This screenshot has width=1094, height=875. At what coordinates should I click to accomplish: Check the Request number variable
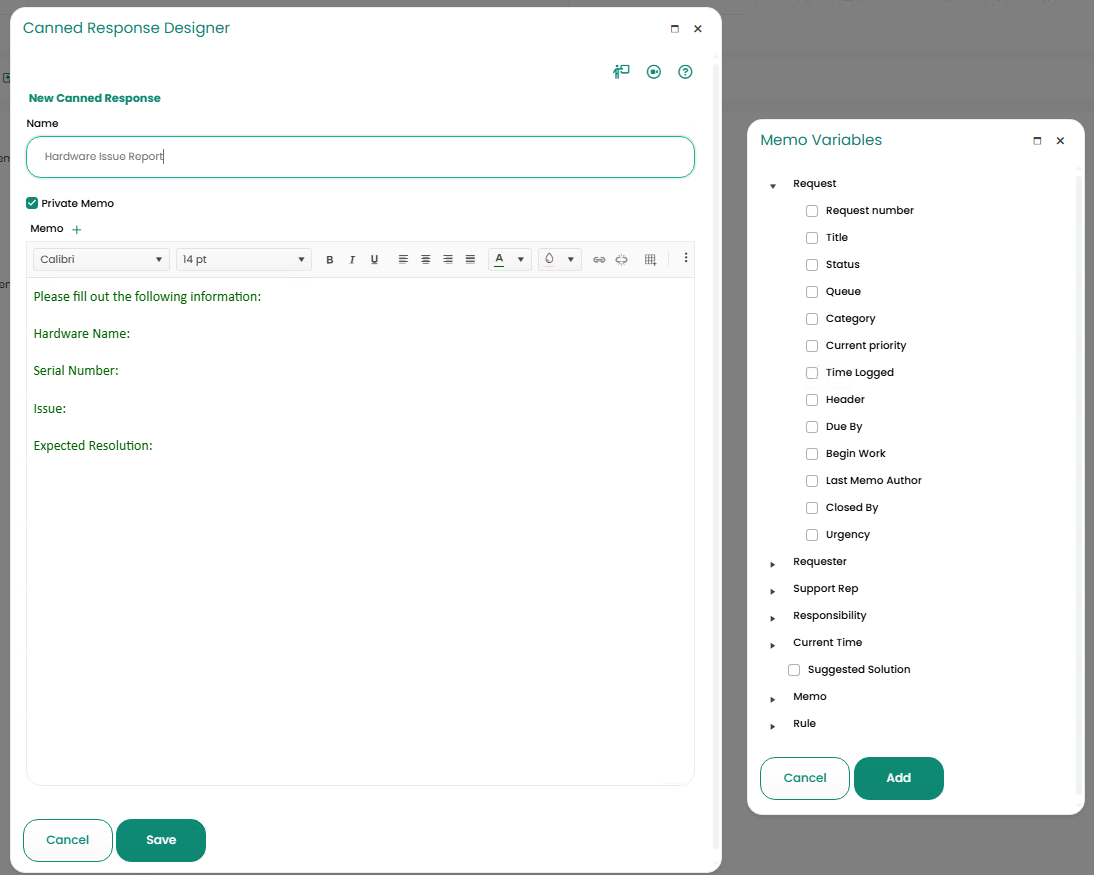(x=812, y=211)
